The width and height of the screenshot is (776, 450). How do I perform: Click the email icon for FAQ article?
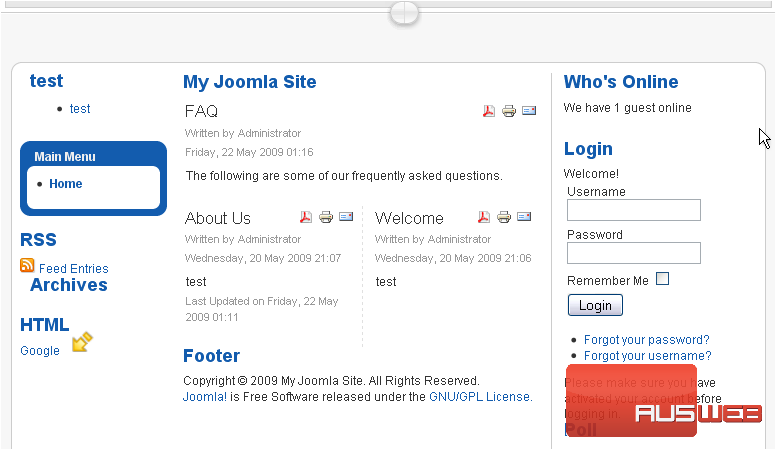(529, 111)
